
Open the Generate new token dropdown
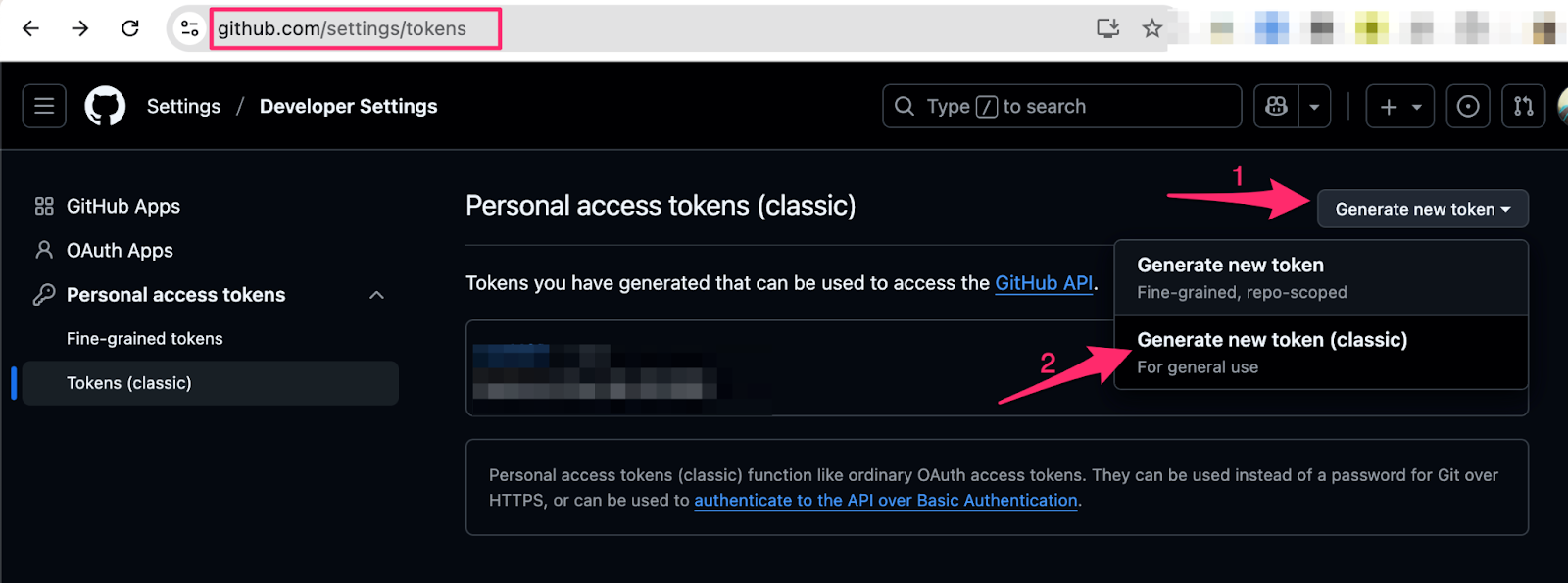point(1422,209)
